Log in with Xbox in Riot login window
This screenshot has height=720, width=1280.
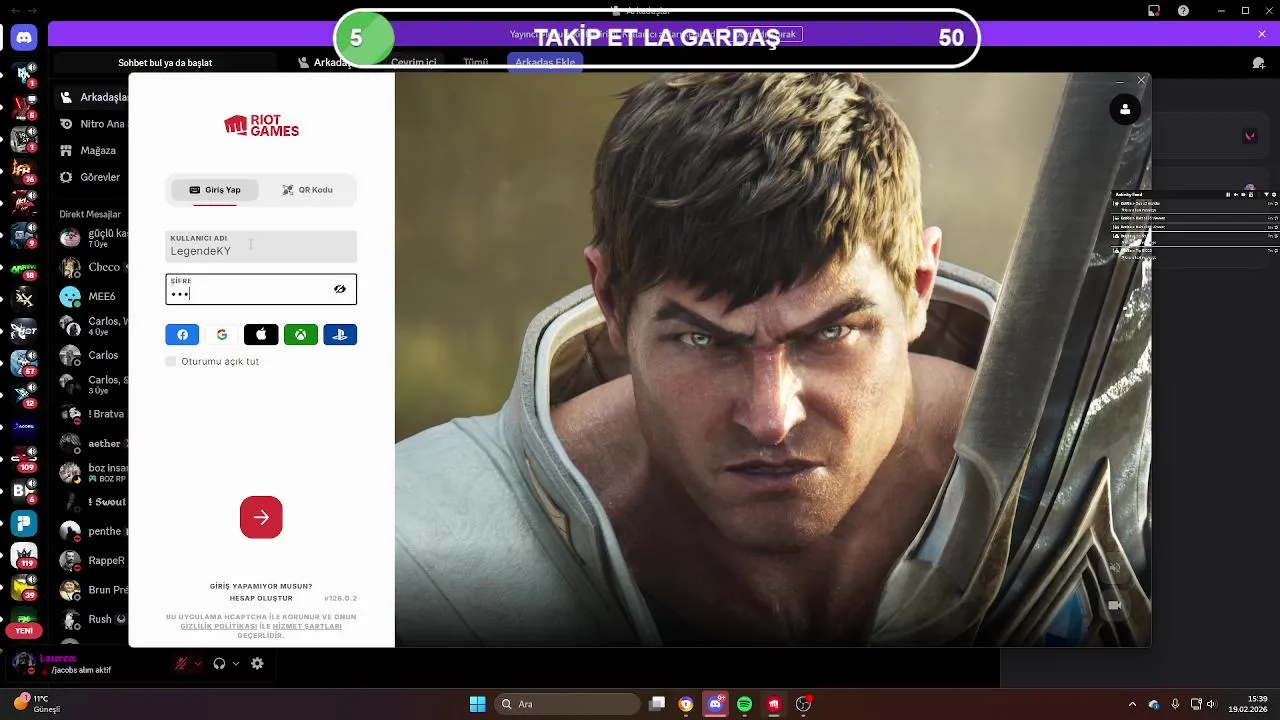[x=300, y=335]
